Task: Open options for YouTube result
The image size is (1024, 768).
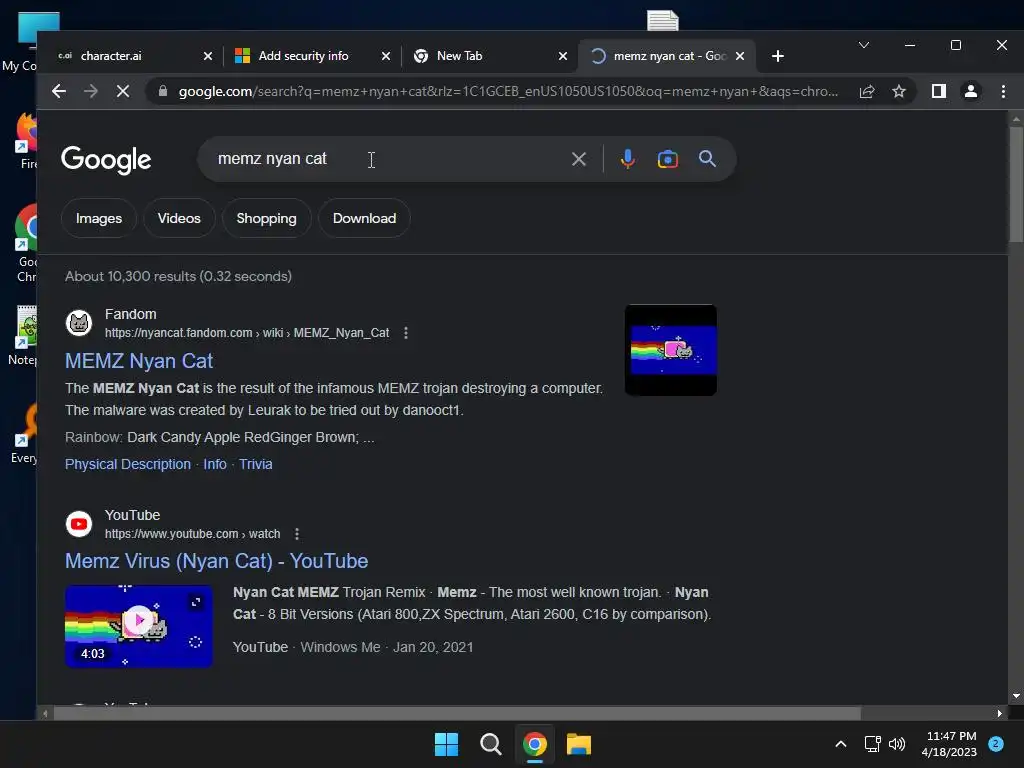Action: (x=297, y=534)
